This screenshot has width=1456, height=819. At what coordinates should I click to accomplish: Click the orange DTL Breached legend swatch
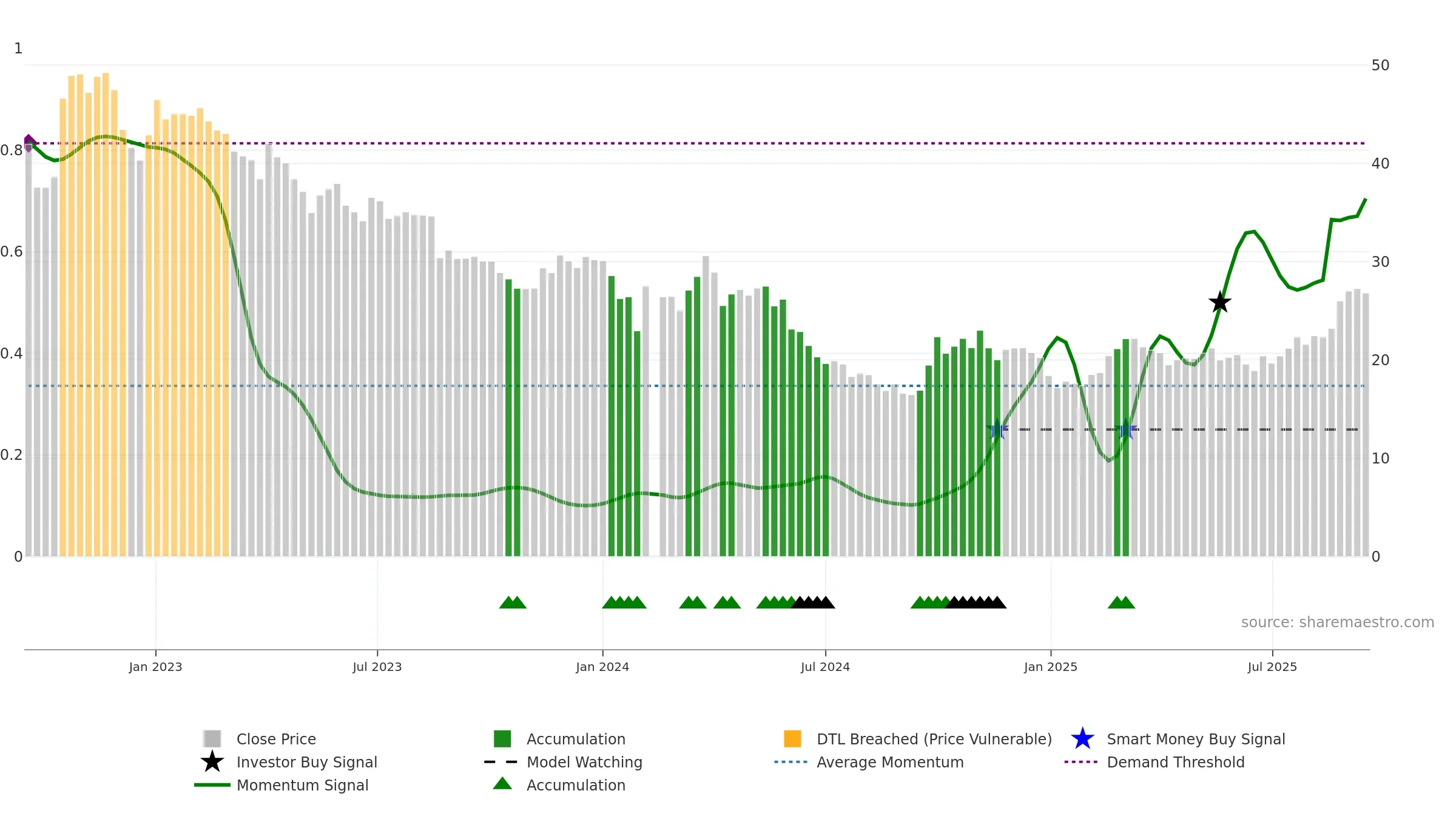coord(792,739)
